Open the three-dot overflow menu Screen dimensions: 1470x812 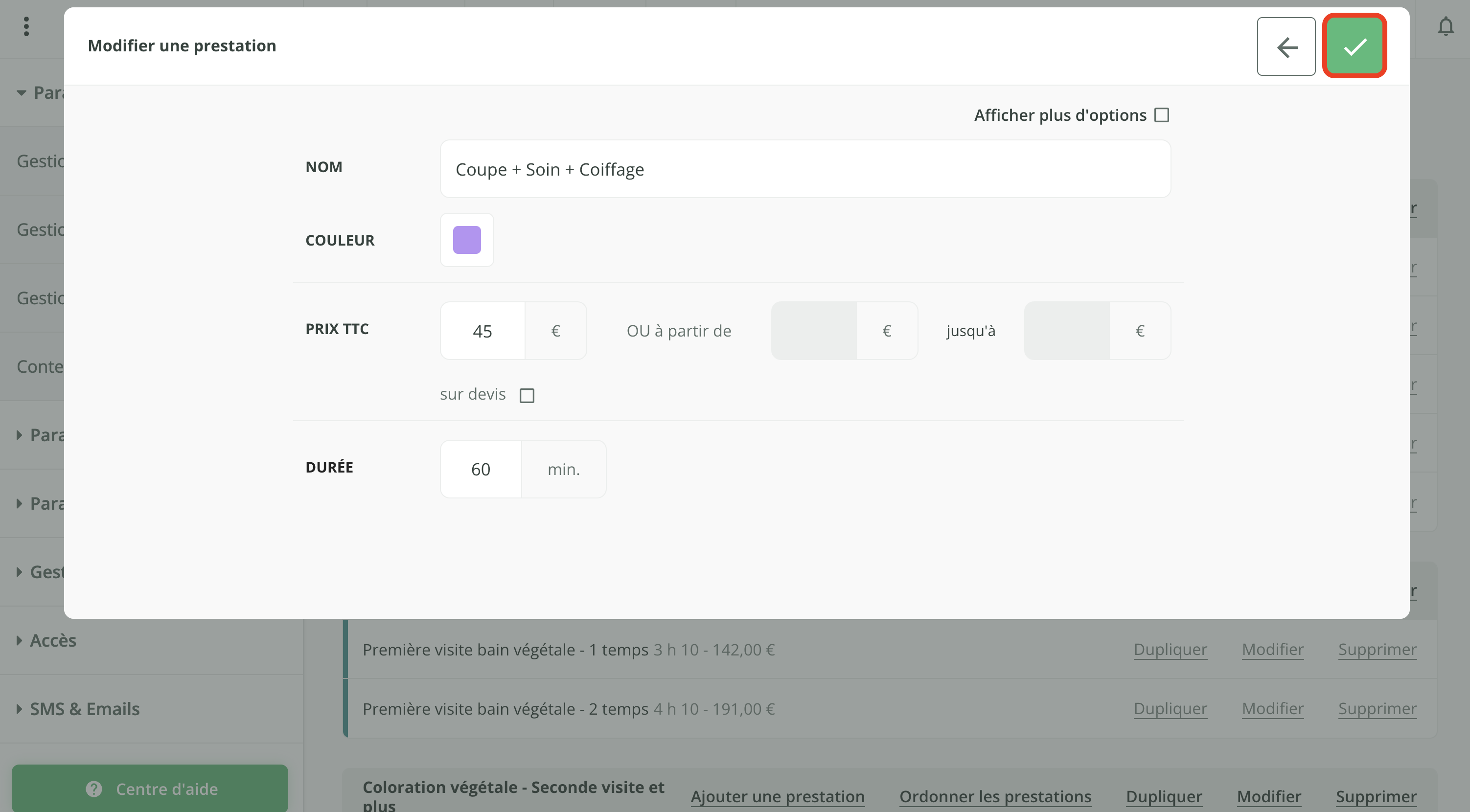point(27,26)
